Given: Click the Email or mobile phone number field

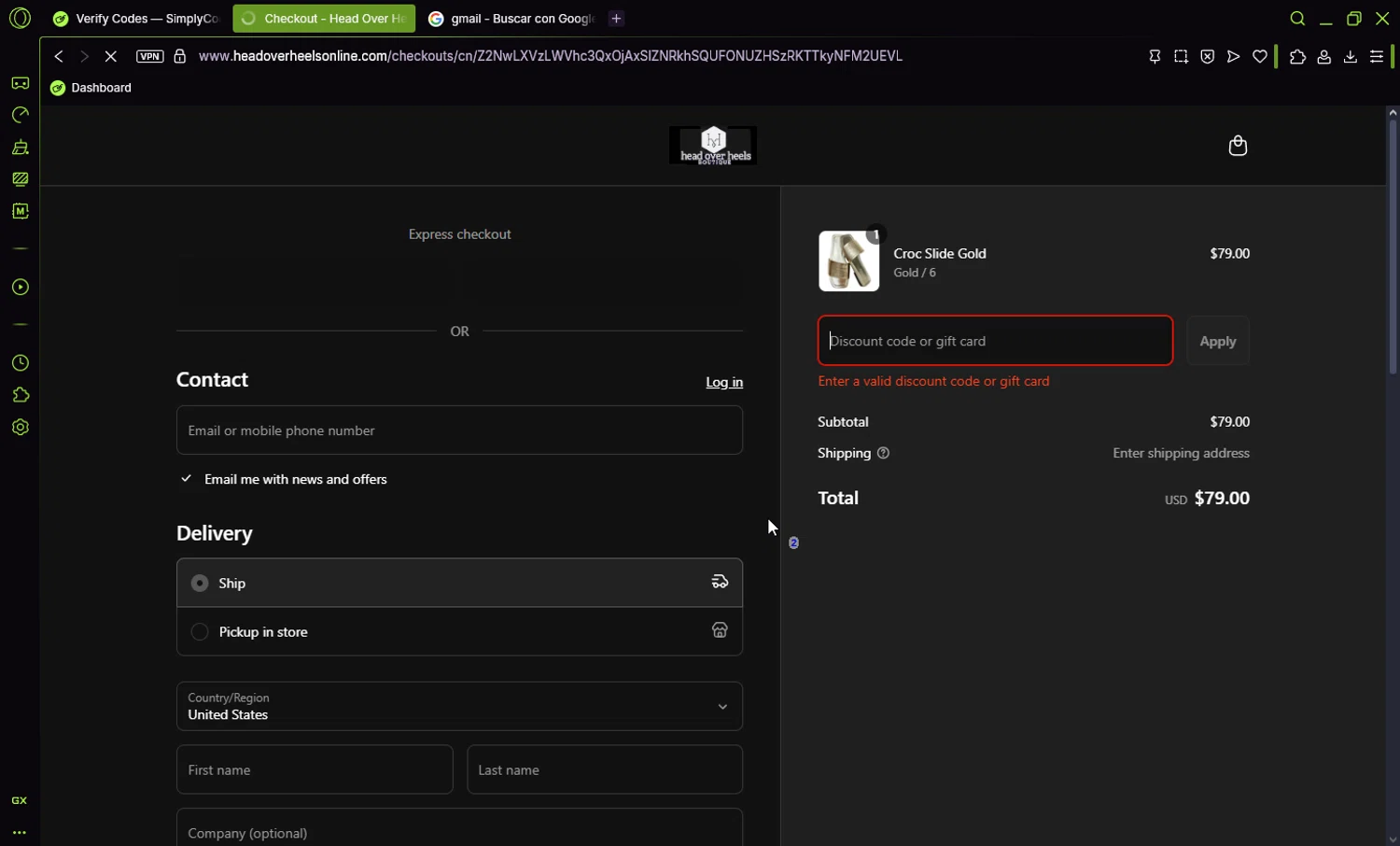Looking at the screenshot, I should tap(459, 430).
